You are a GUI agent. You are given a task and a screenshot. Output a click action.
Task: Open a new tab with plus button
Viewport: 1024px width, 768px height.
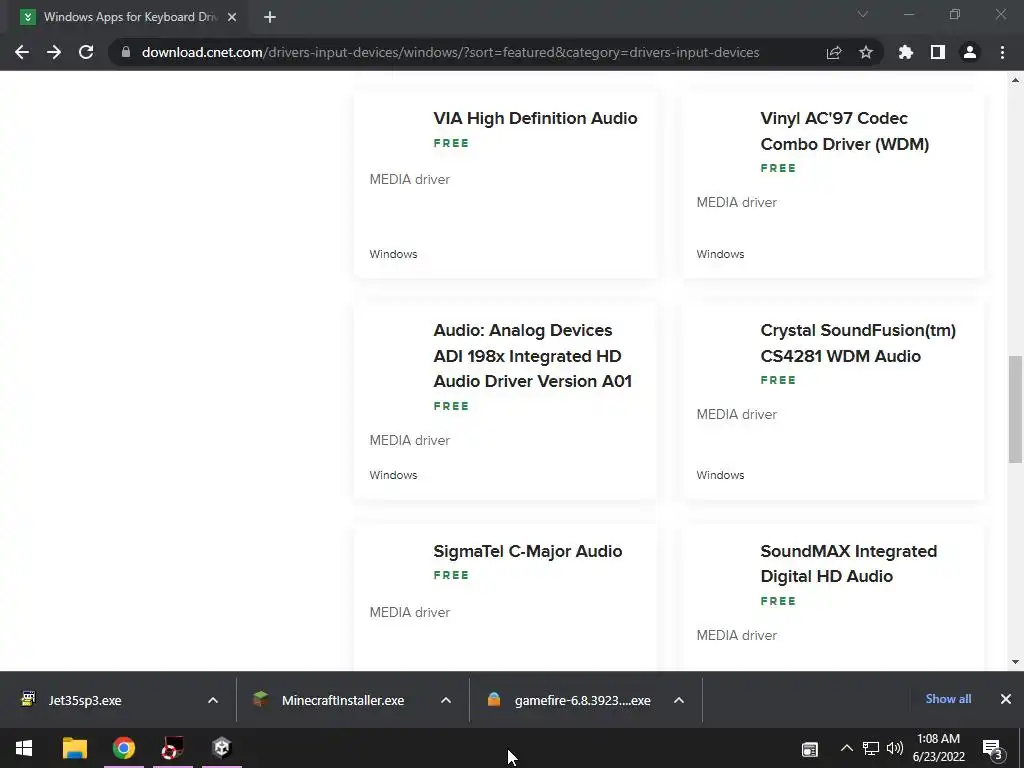(x=270, y=17)
